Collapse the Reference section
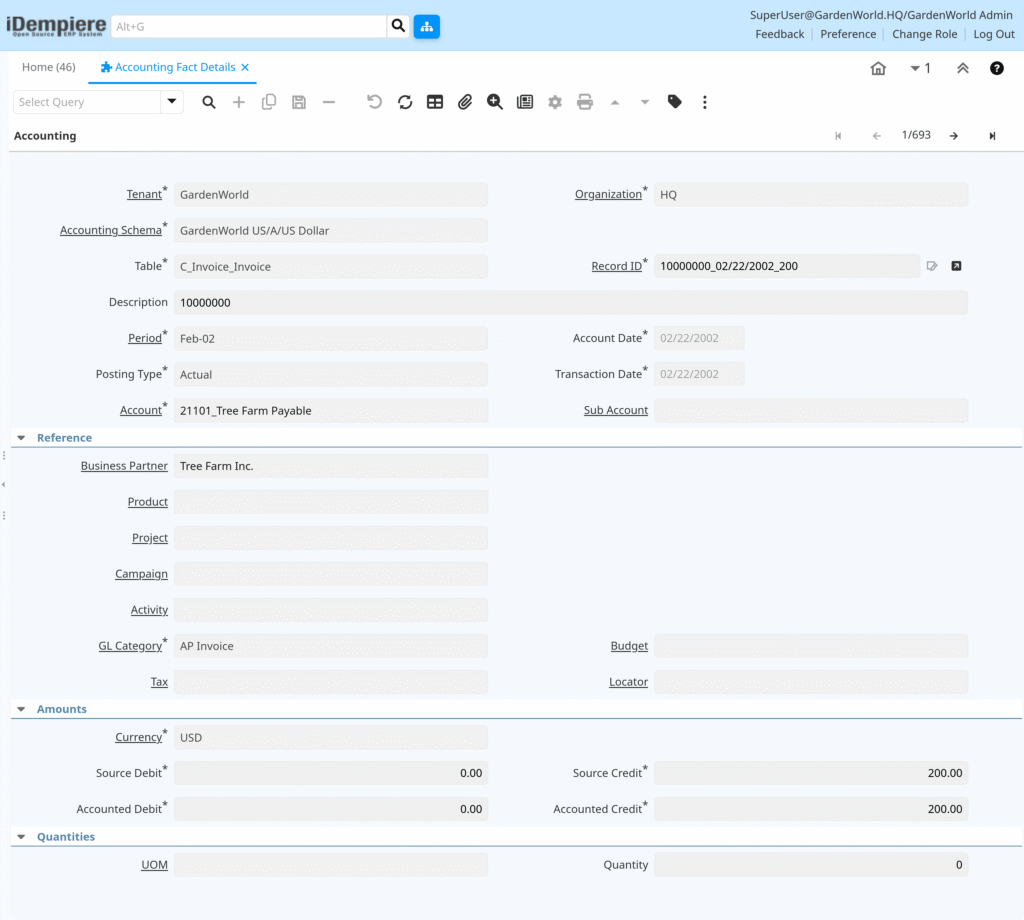This screenshot has width=1024, height=920. pyautogui.click(x=21, y=437)
